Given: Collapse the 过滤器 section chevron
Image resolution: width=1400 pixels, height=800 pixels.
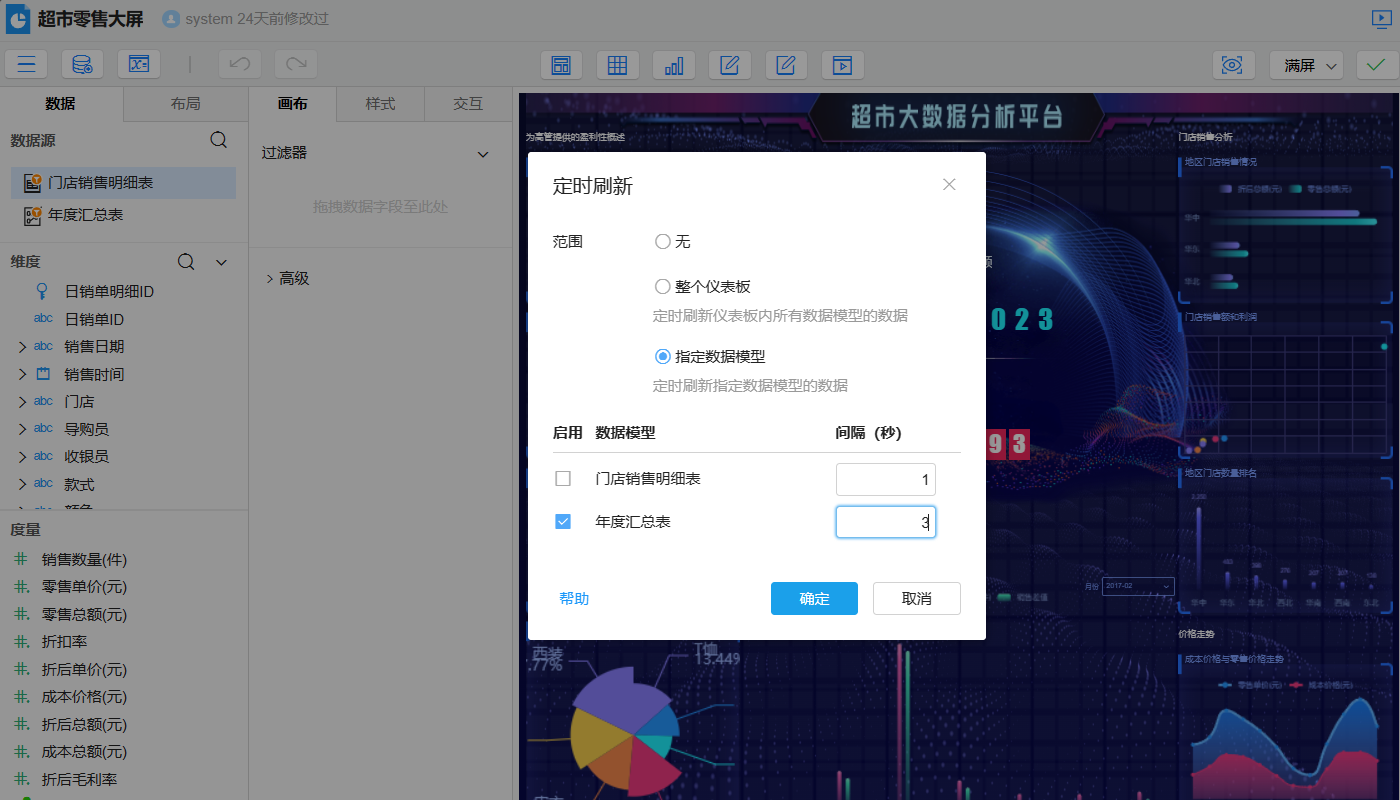Looking at the screenshot, I should point(483,154).
